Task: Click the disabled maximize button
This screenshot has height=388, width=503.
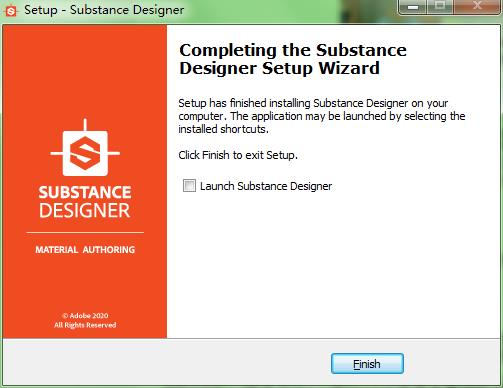Action: (x=440, y=6)
